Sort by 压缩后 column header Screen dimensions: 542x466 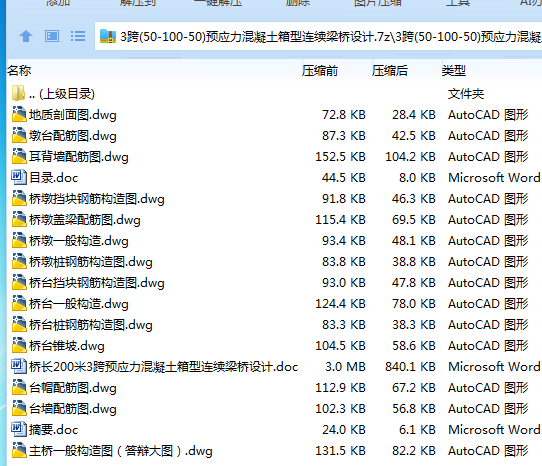coord(390,71)
